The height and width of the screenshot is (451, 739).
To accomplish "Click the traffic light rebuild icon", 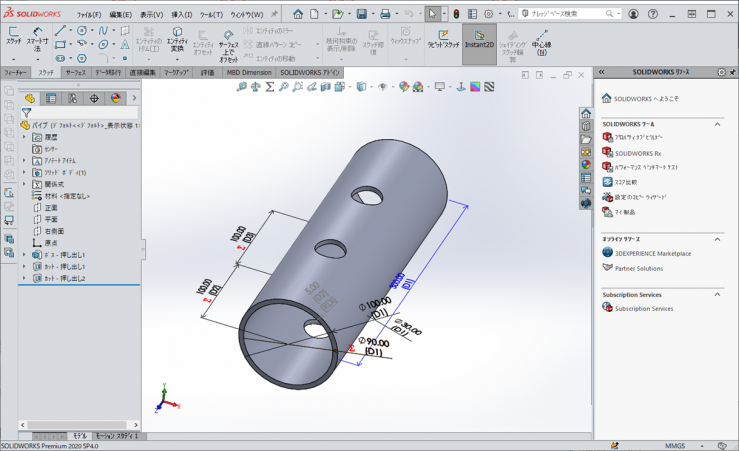I will tap(456, 14).
